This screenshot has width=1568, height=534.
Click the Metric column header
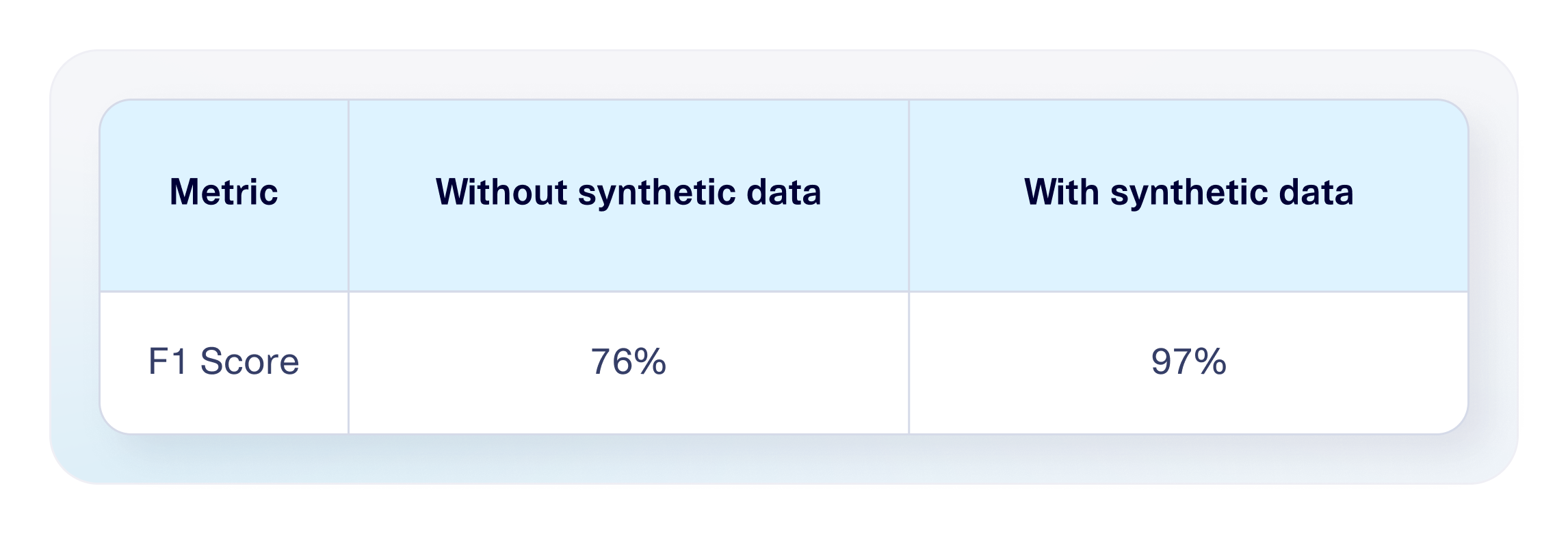[224, 192]
